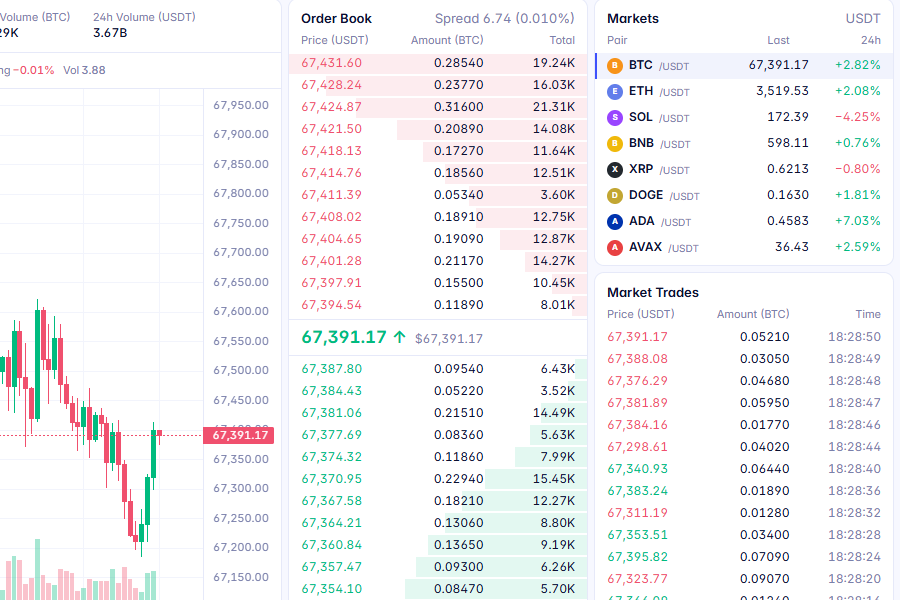Click the red 67,391.17 chart price tag
Viewport: 900px width, 600px height.
[239, 435]
